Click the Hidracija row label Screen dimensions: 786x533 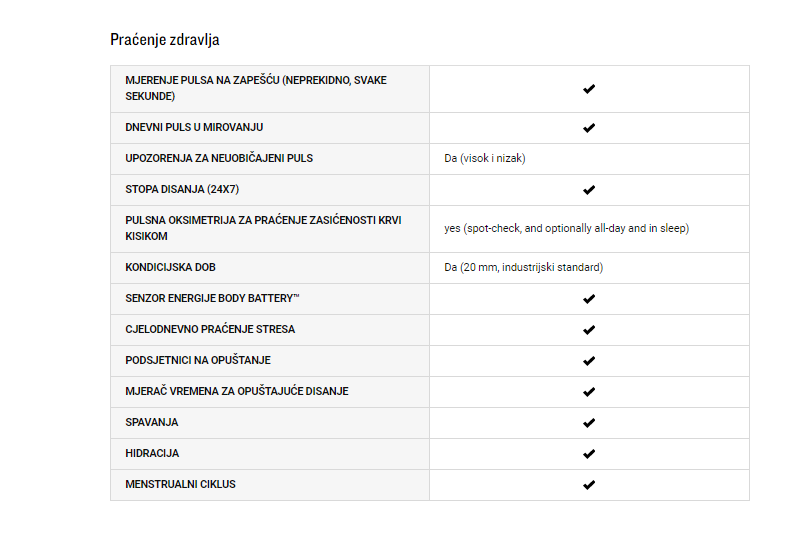click(x=152, y=453)
